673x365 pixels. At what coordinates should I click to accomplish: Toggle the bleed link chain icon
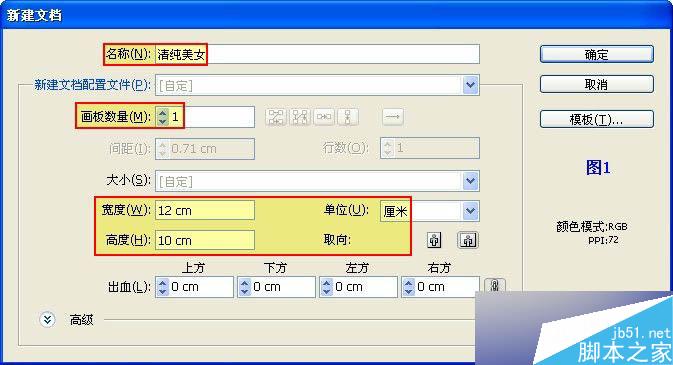pyautogui.click(x=495, y=286)
